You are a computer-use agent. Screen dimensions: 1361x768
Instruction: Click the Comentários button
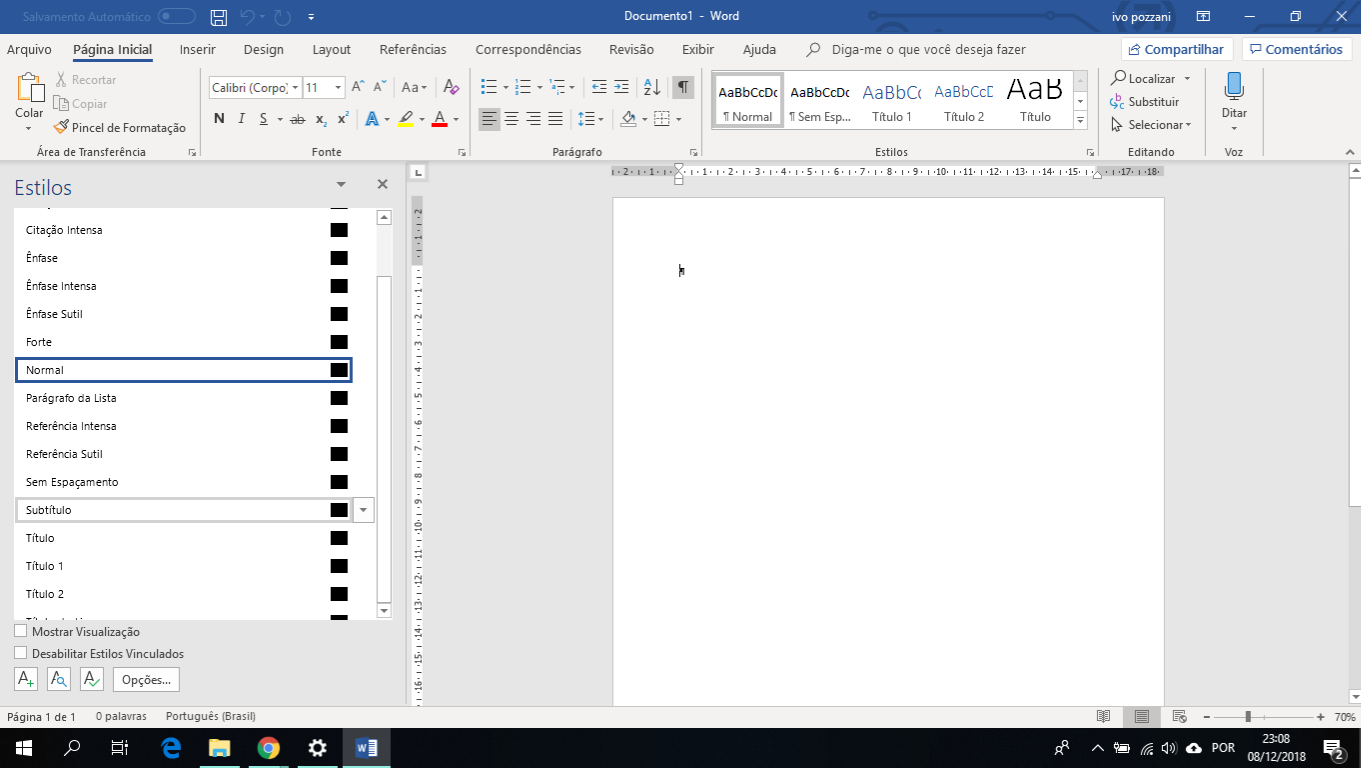[1296, 50]
